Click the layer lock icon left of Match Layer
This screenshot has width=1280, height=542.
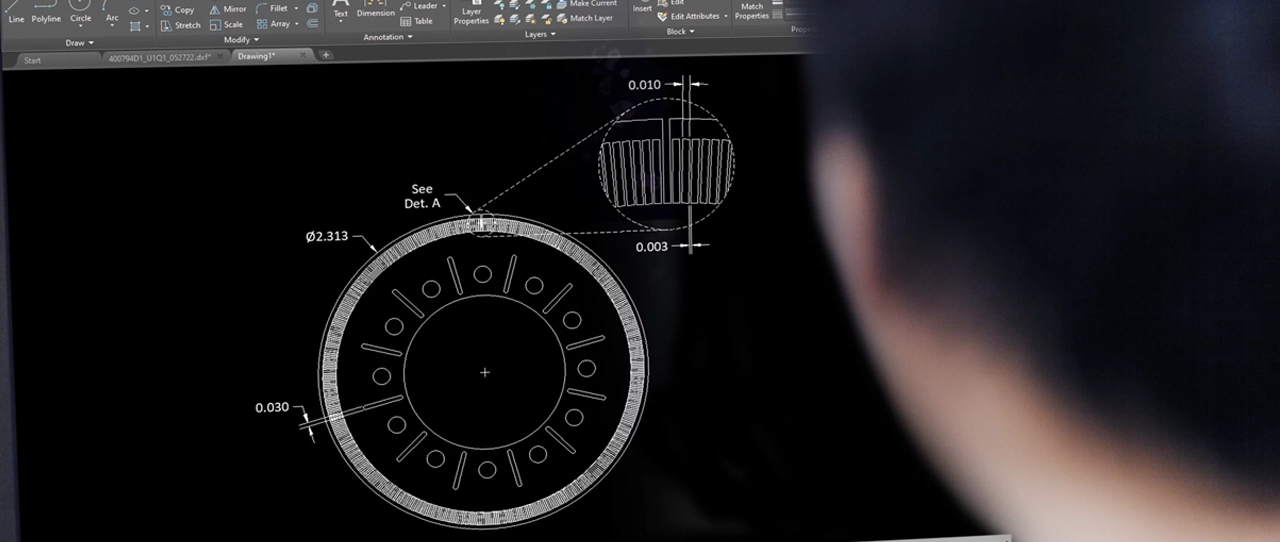tap(546, 18)
